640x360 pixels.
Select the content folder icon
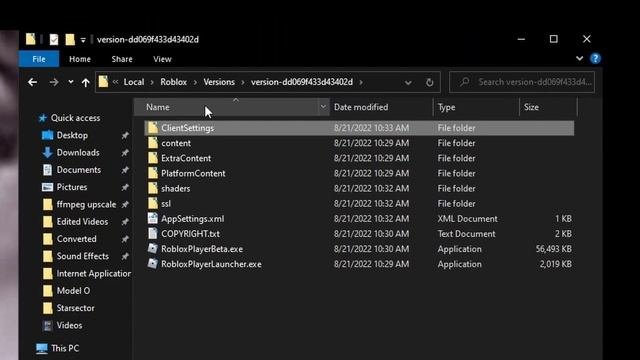tap(153, 143)
